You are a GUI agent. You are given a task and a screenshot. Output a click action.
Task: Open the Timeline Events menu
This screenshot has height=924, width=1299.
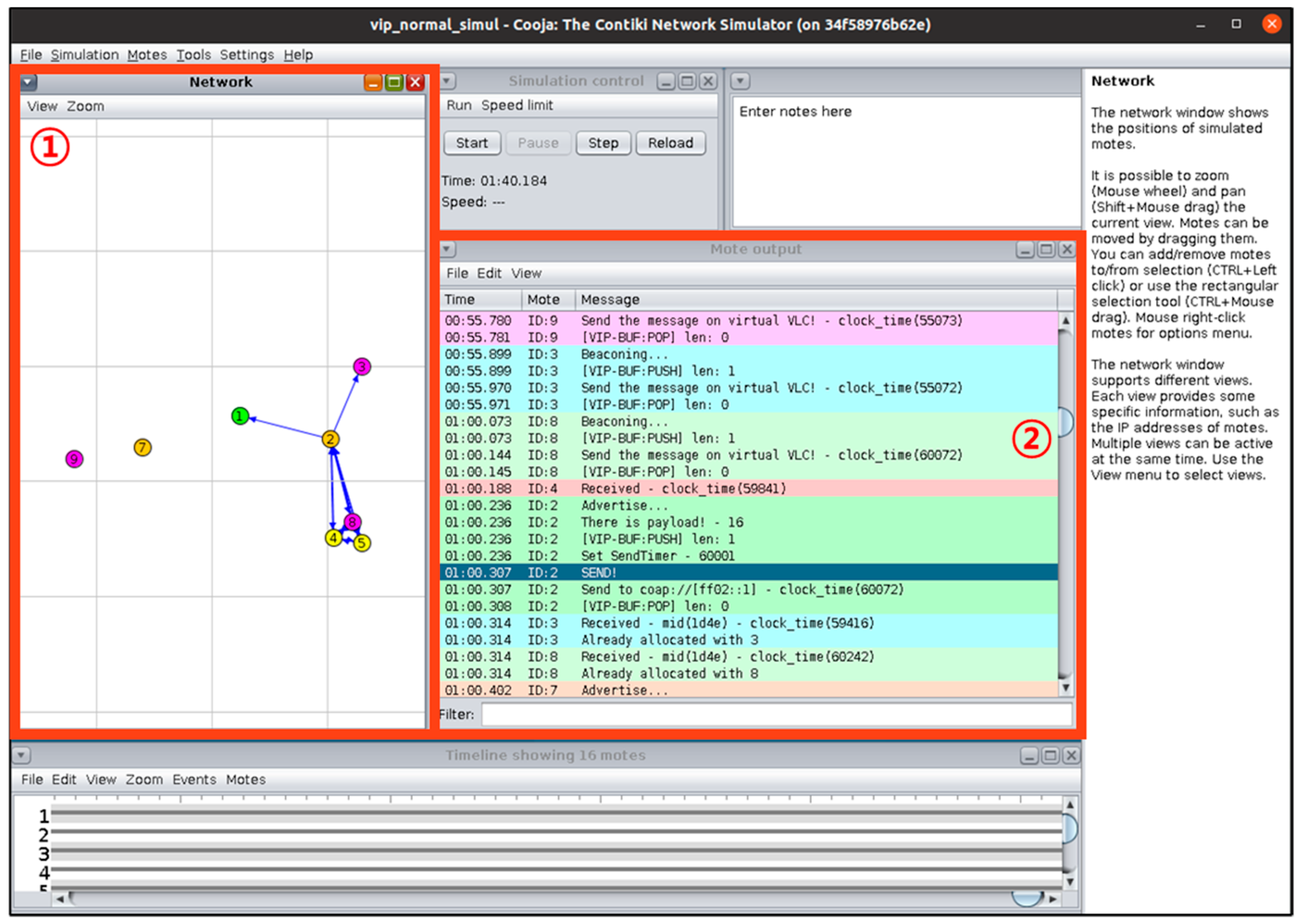click(x=194, y=779)
